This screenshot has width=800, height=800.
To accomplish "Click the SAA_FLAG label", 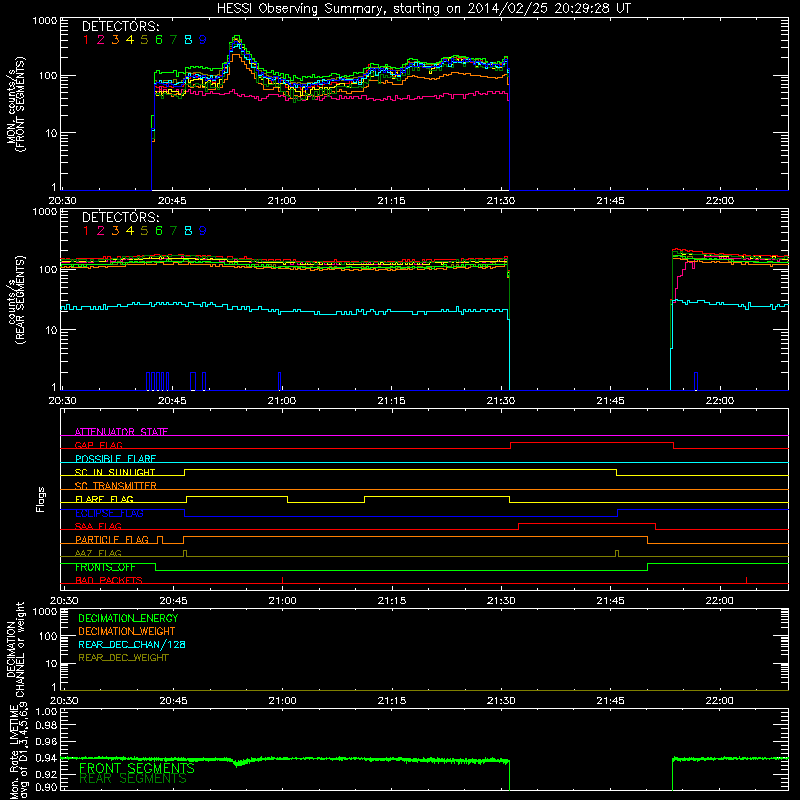I will point(98,526).
